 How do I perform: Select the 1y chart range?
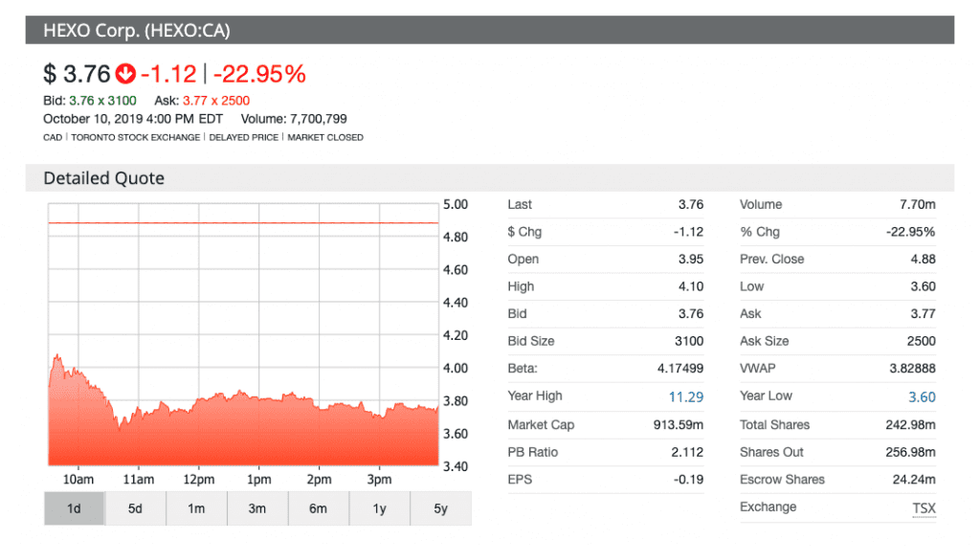click(x=379, y=508)
